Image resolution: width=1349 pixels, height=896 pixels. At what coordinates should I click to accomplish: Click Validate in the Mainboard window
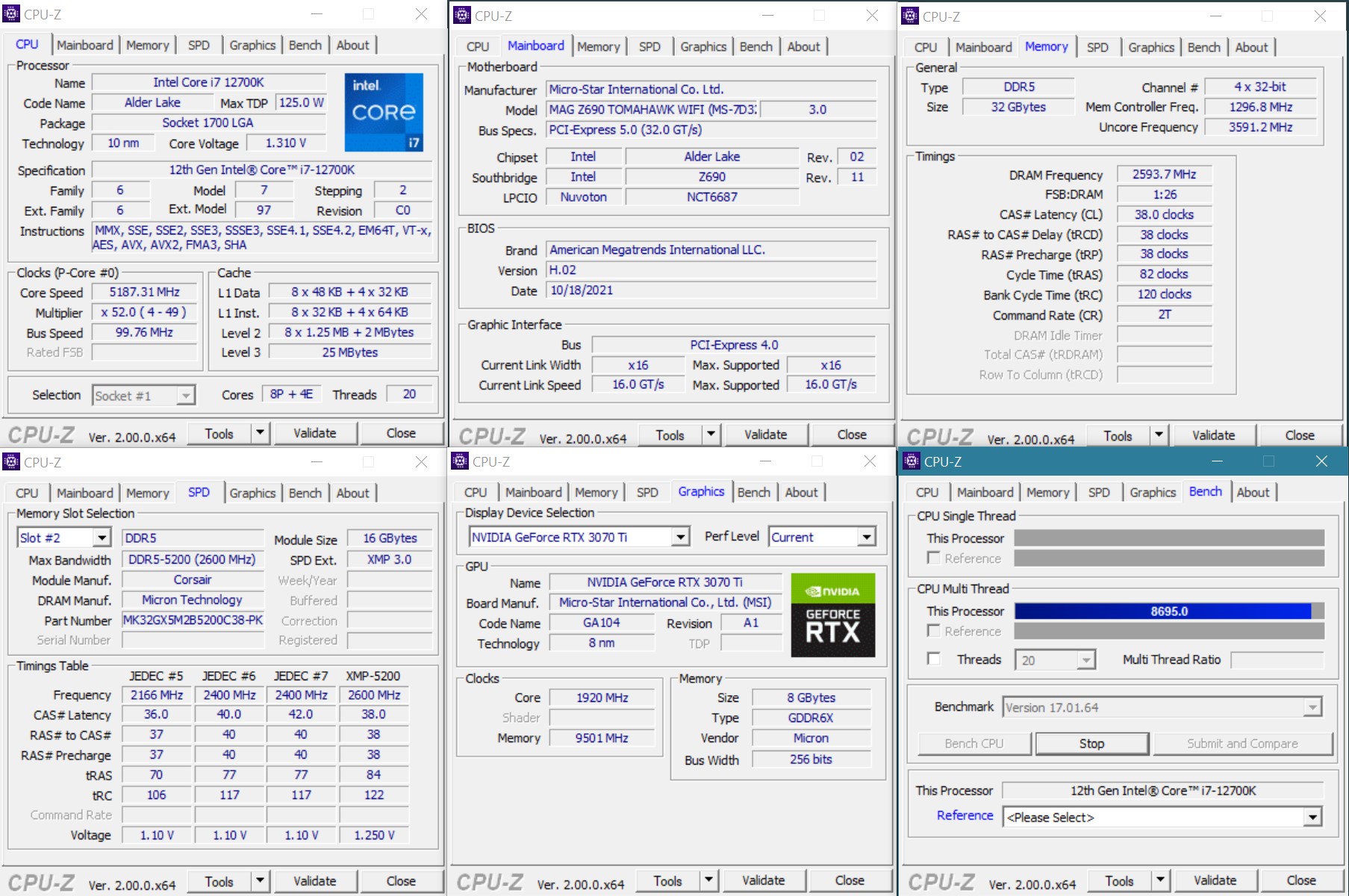point(765,435)
